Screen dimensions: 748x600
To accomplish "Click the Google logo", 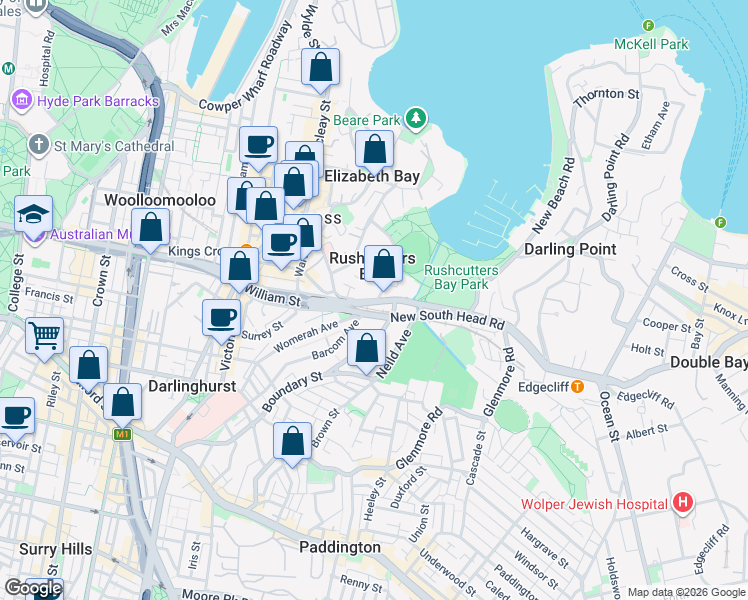I will point(33,588).
